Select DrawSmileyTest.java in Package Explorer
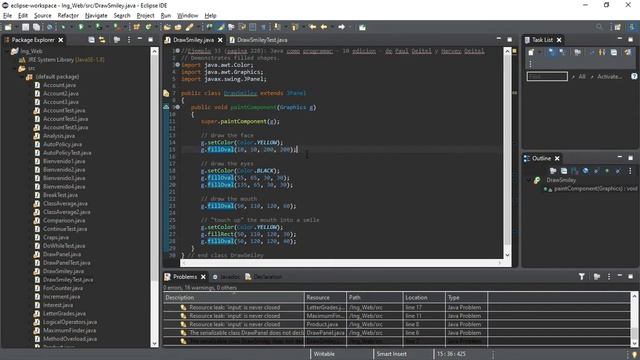Viewport: 640px width, 360px height. [x=68, y=280]
